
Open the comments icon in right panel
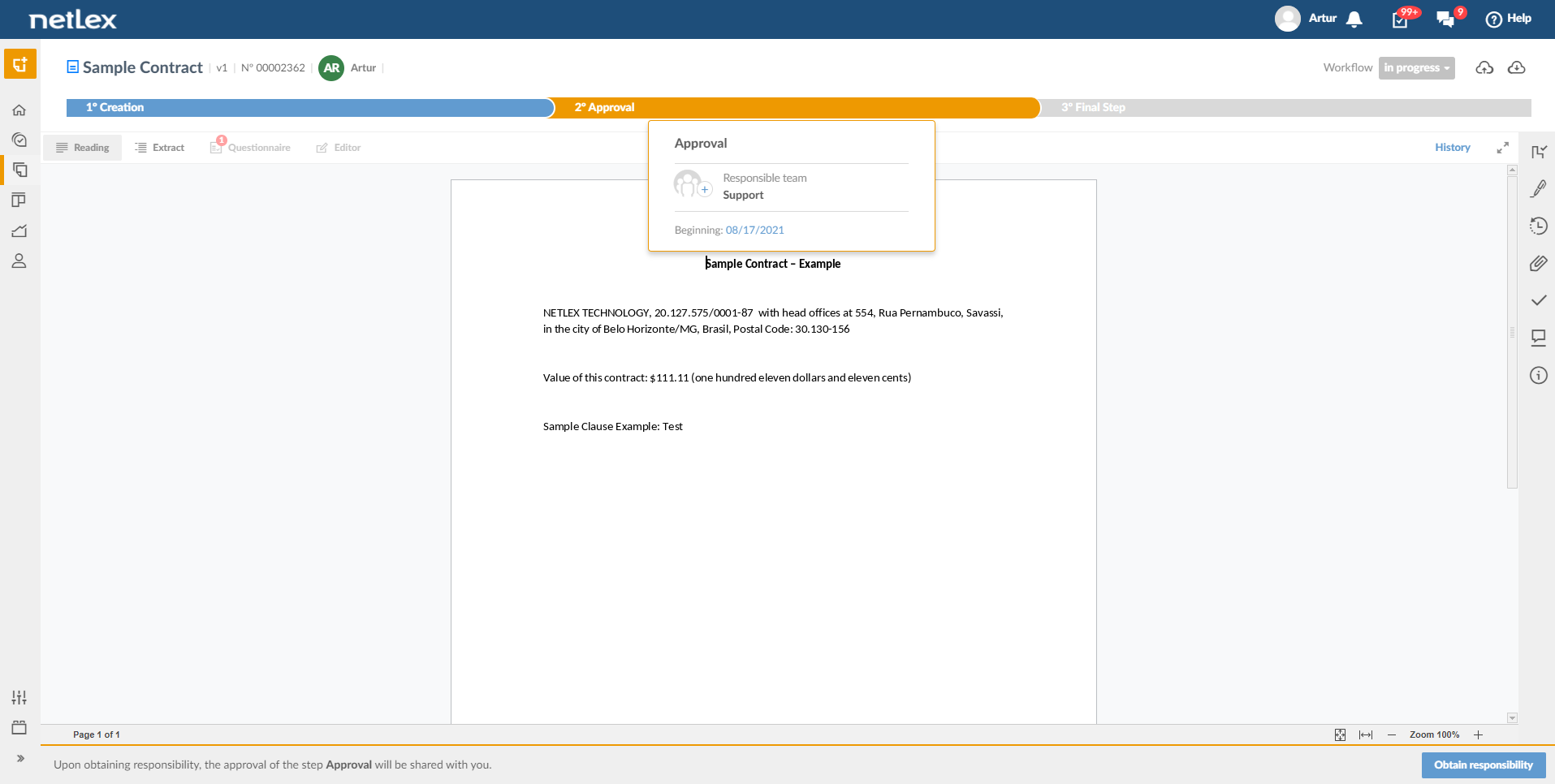(1539, 338)
